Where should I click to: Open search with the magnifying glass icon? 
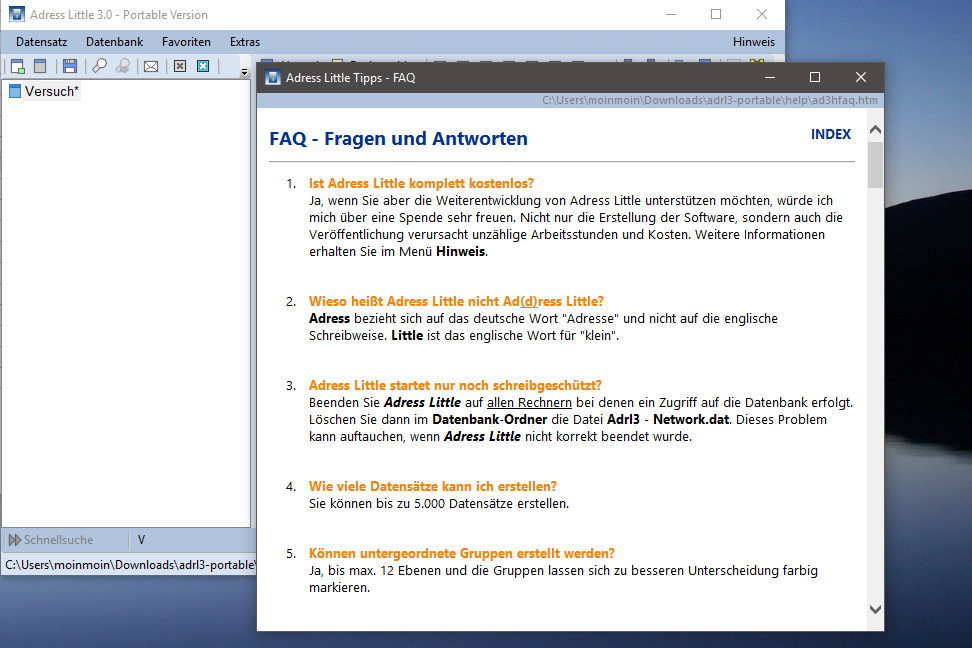pos(99,66)
